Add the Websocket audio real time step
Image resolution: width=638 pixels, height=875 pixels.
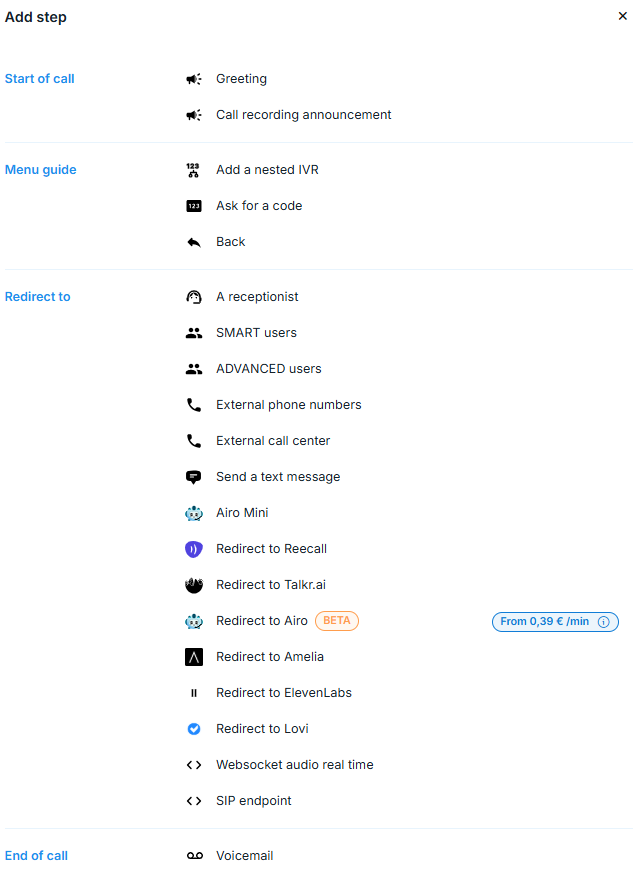click(x=294, y=765)
